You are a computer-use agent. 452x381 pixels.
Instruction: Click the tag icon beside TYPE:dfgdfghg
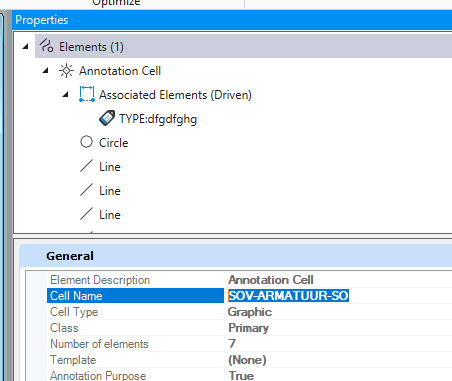(107, 118)
